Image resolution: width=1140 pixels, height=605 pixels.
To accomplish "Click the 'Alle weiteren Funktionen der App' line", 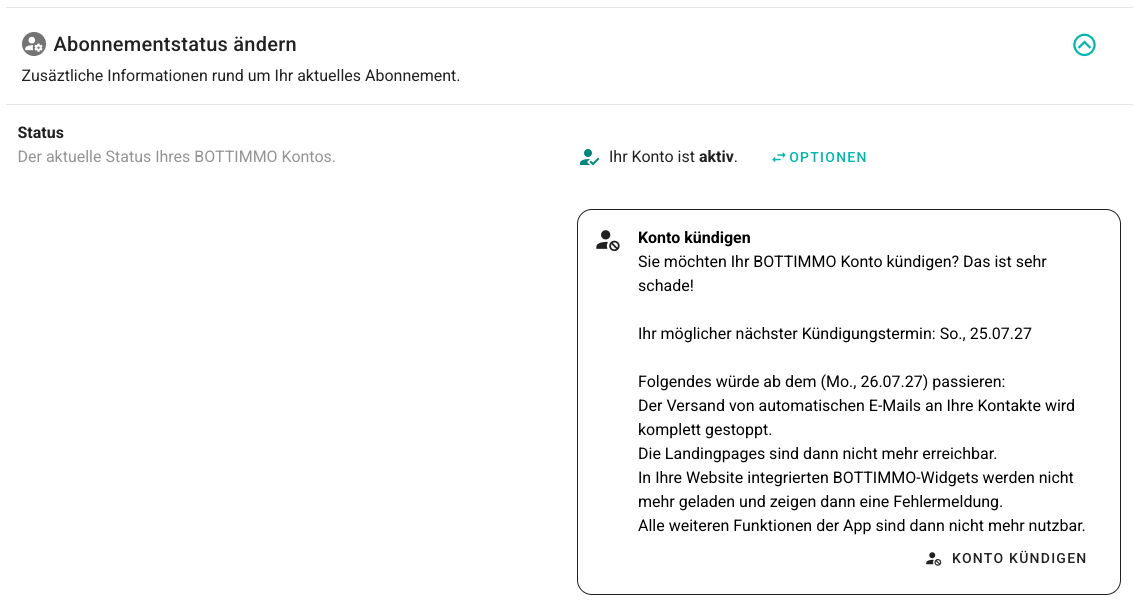I will point(861,525).
